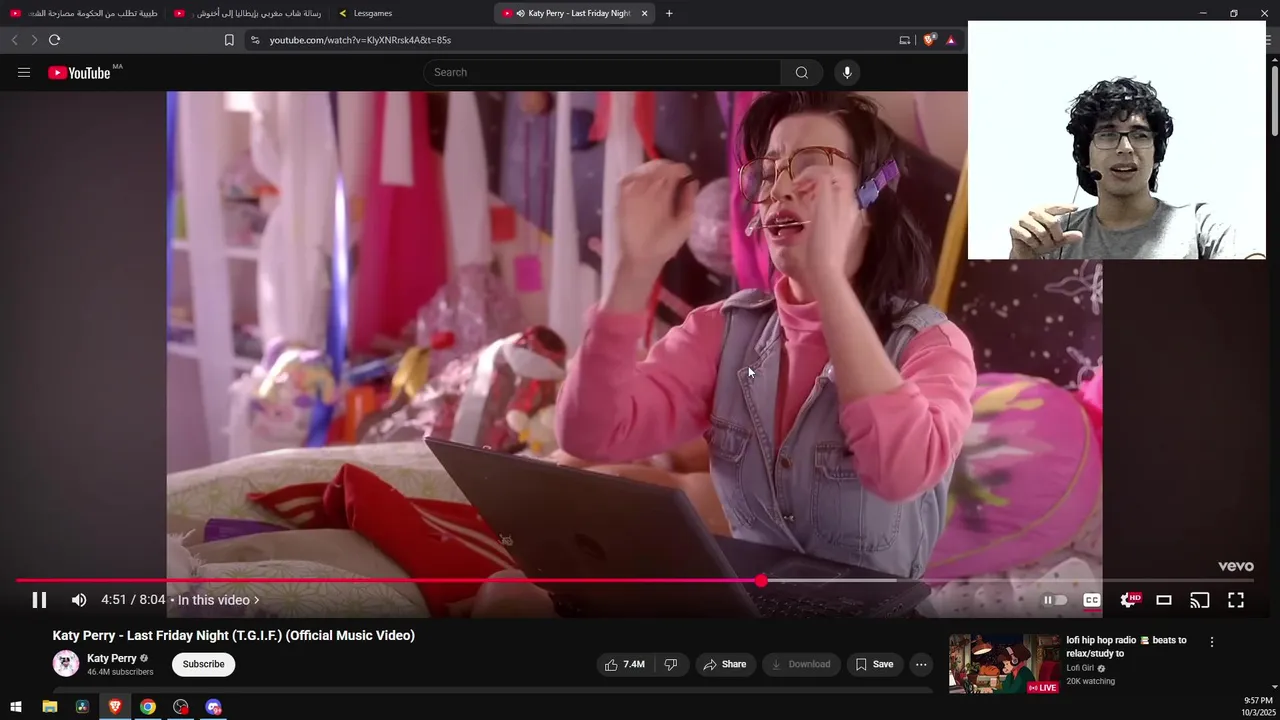Open Windows Start menu
The height and width of the screenshot is (720, 1280).
point(16,707)
